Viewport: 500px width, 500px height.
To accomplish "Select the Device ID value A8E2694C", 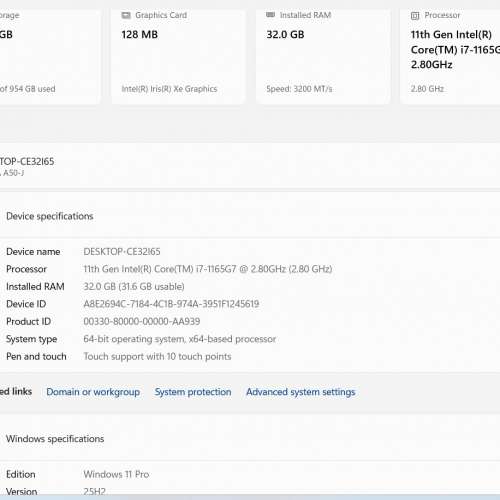I will pyautogui.click(x=171, y=304).
